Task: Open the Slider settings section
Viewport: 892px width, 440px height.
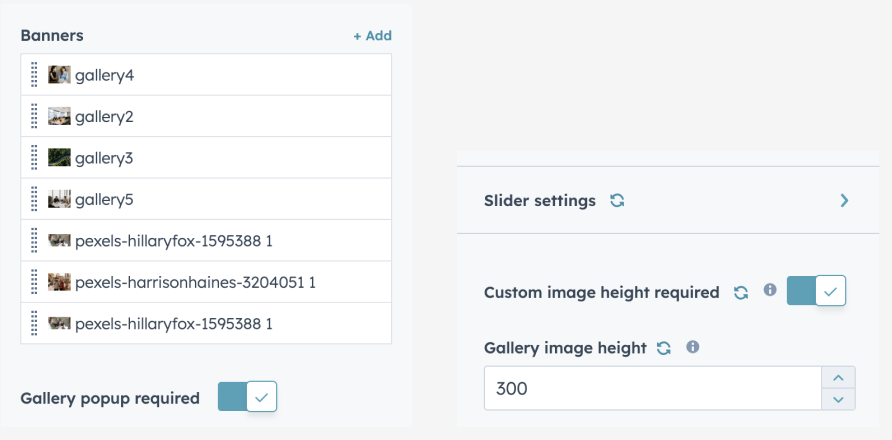Action: [x=539, y=201]
